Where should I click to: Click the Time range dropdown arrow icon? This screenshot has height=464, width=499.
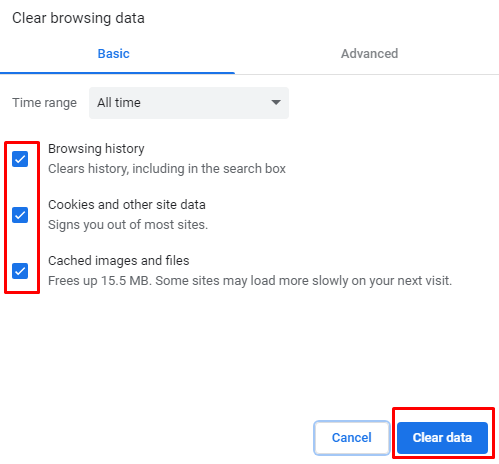coord(276,102)
